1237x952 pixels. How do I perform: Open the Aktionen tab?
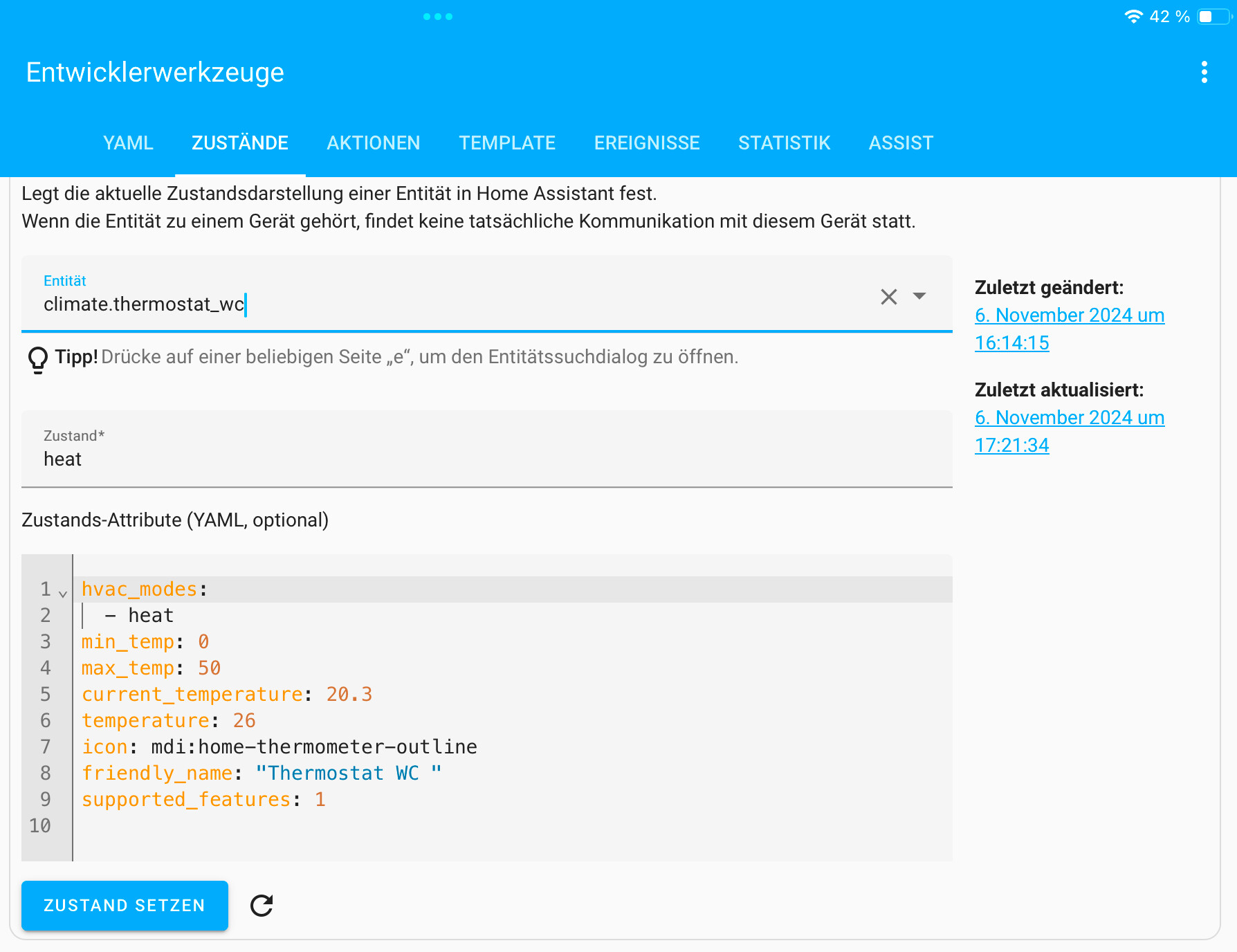click(373, 143)
